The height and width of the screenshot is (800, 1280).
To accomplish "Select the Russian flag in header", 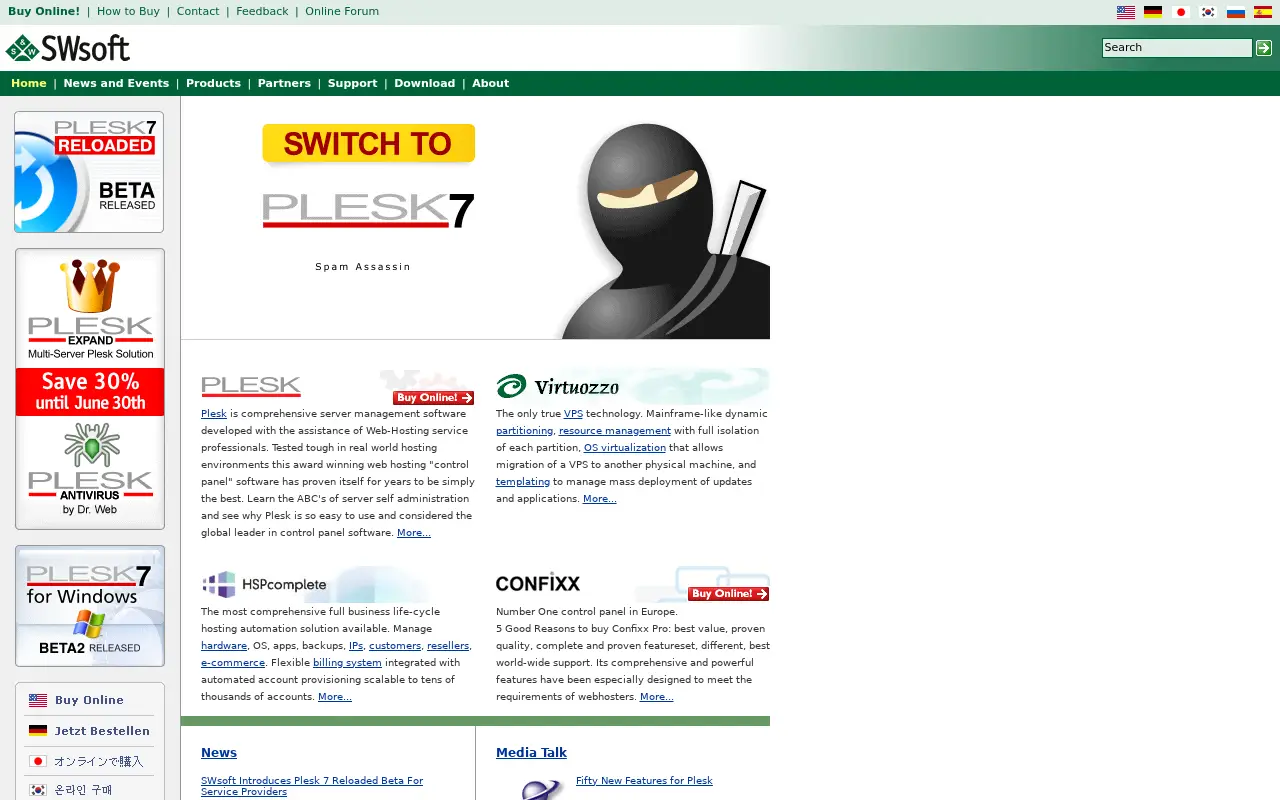I will point(1236,12).
